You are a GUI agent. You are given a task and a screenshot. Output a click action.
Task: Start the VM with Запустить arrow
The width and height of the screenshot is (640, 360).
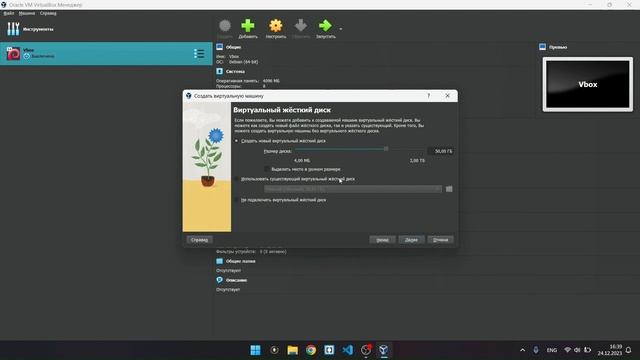(325, 26)
